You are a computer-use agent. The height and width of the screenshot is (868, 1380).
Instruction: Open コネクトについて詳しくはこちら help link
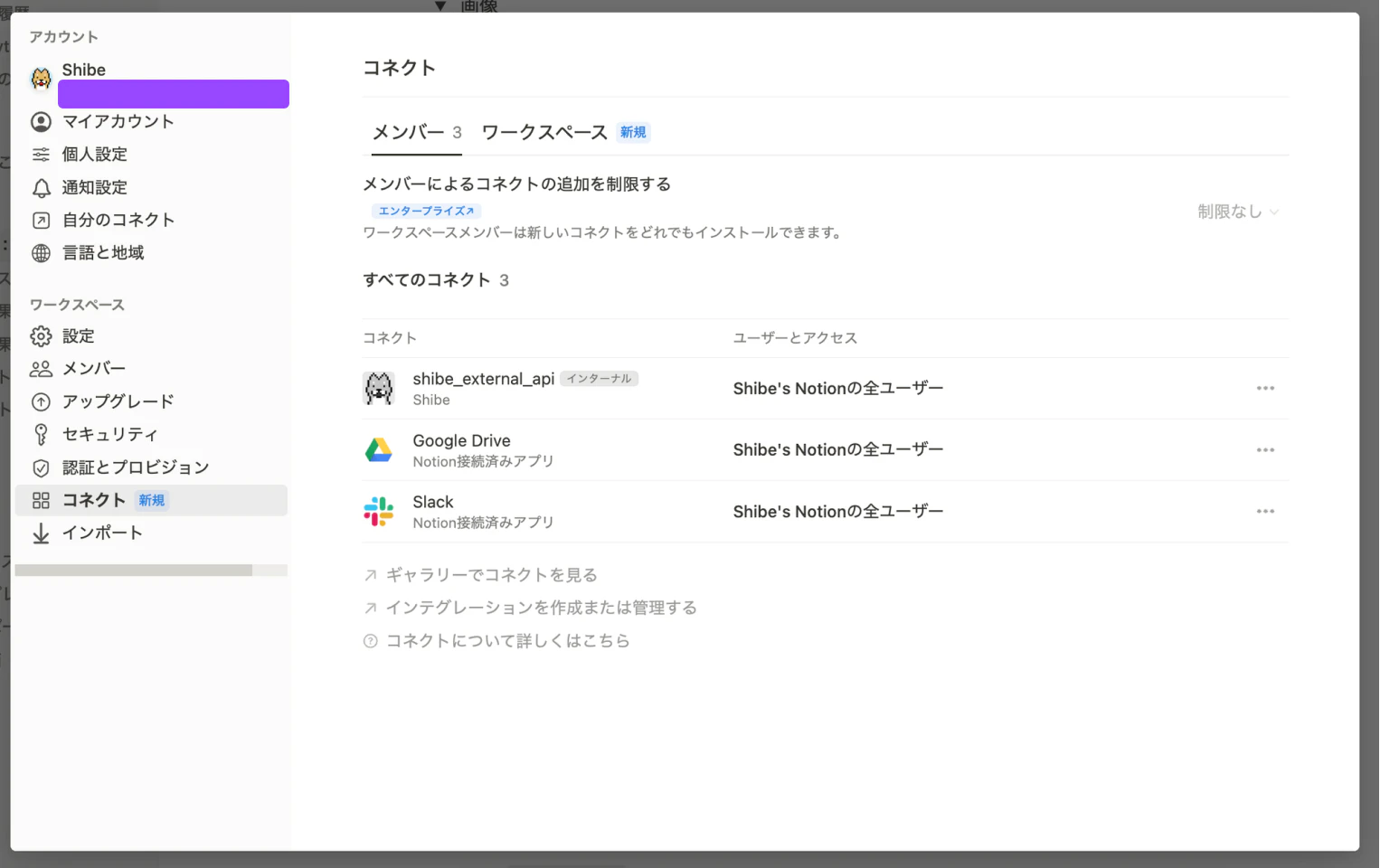tap(507, 641)
